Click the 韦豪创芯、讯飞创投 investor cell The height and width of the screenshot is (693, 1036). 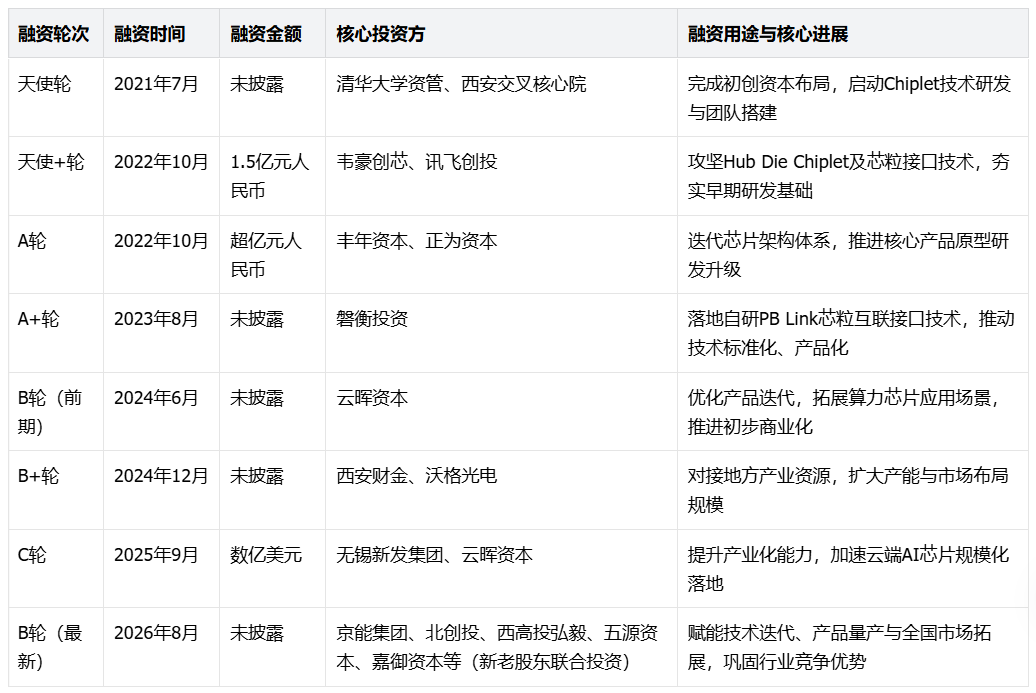(501, 176)
